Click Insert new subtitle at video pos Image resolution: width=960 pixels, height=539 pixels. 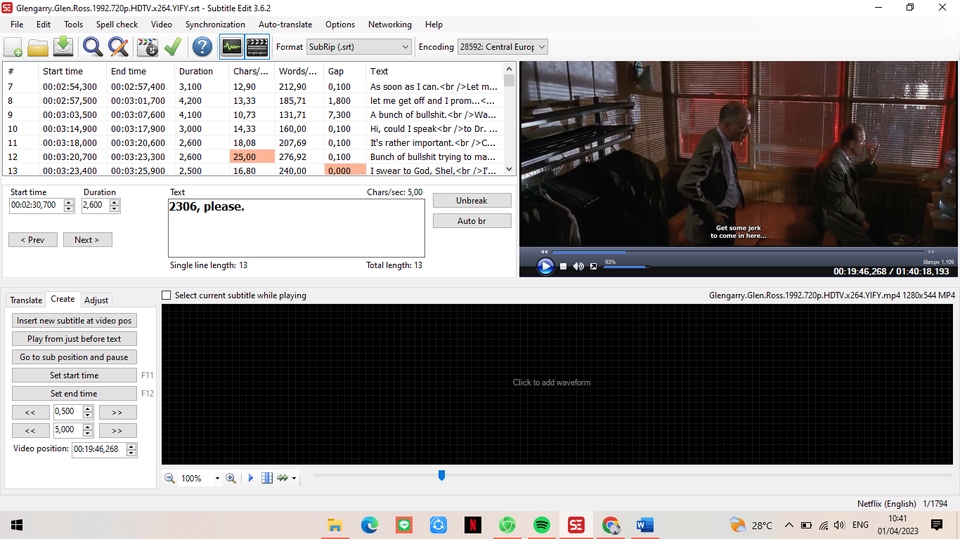74,320
